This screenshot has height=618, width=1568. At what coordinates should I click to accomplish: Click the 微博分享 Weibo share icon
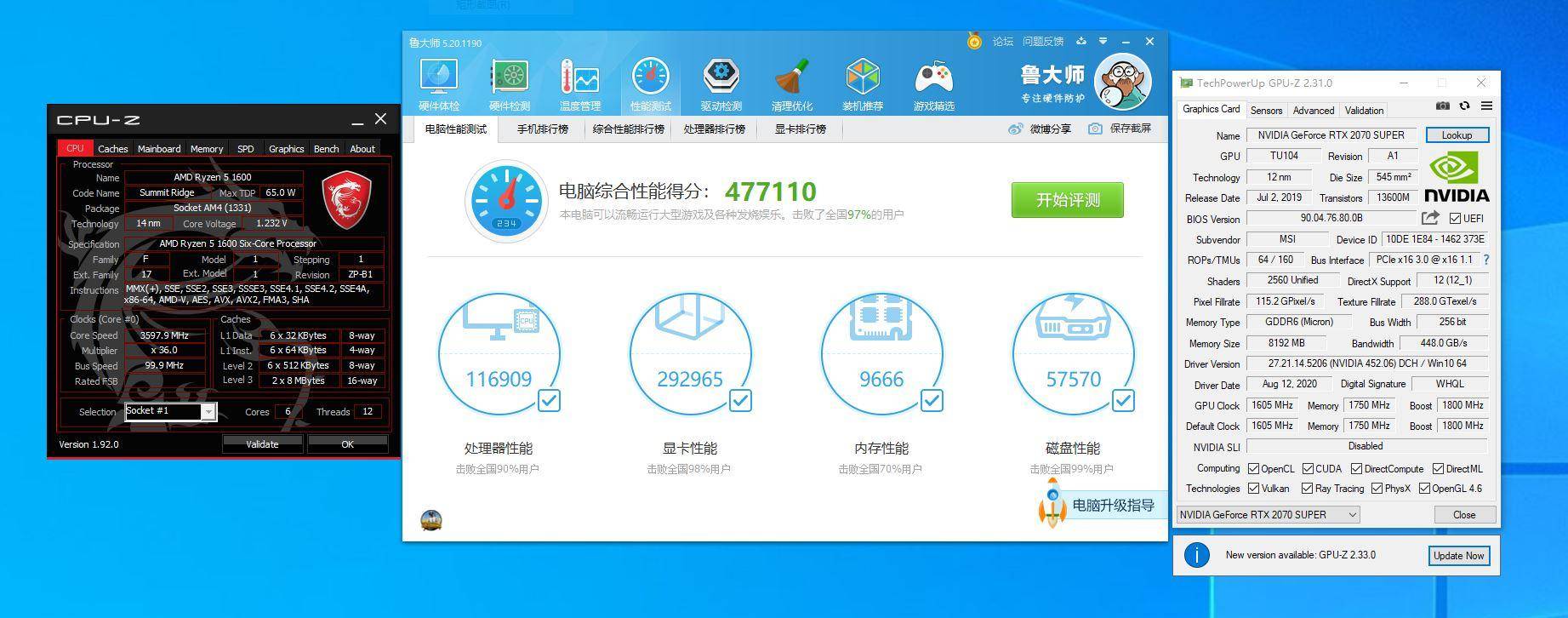(1015, 129)
